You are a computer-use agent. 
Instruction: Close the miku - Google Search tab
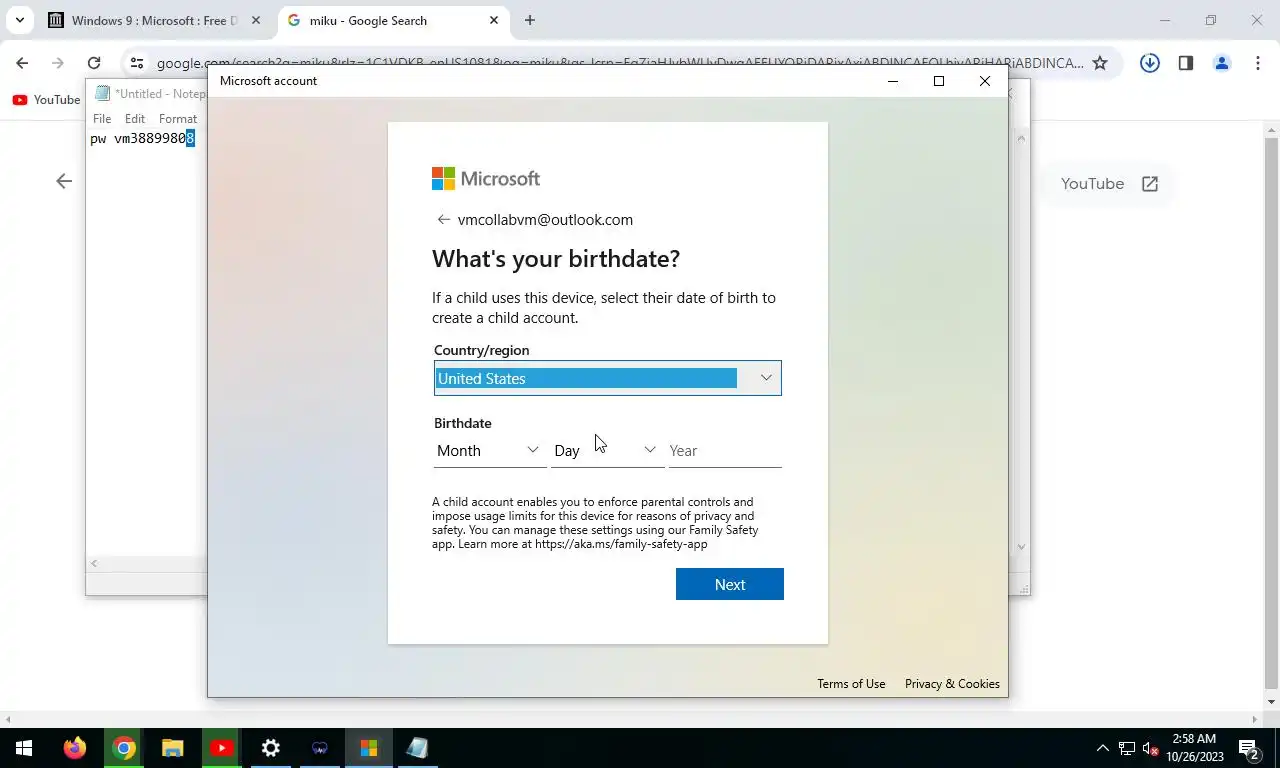494,20
